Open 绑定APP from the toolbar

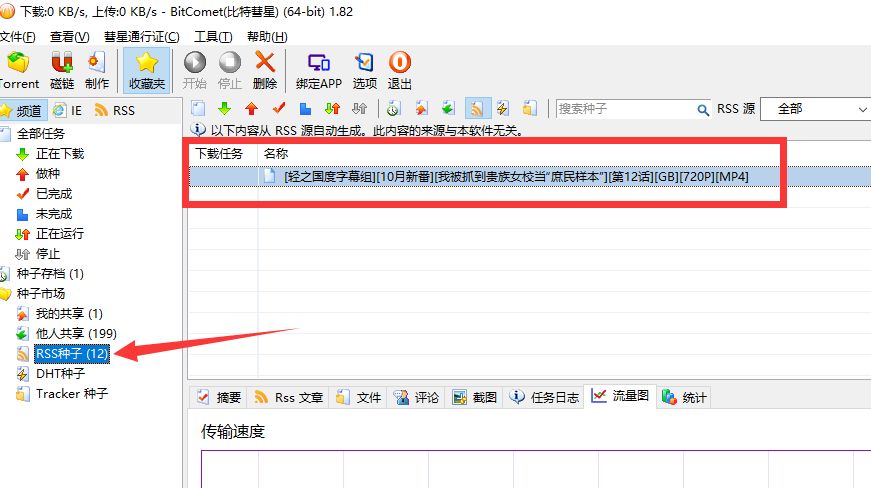[319, 69]
